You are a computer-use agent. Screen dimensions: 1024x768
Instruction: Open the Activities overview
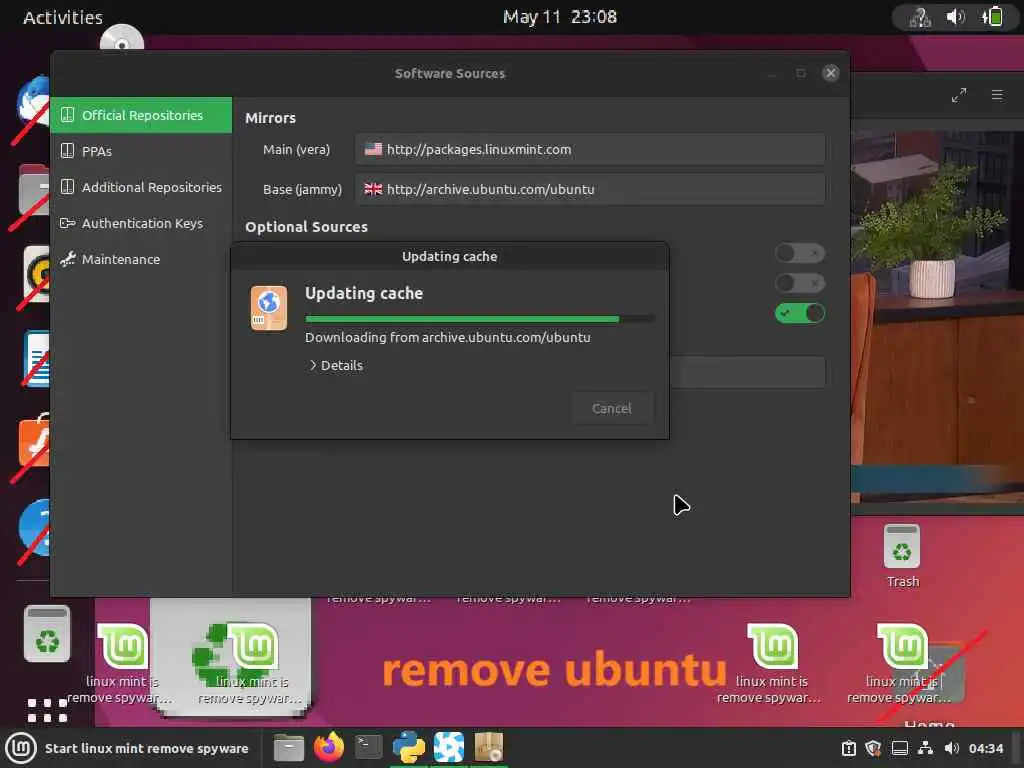tap(63, 17)
